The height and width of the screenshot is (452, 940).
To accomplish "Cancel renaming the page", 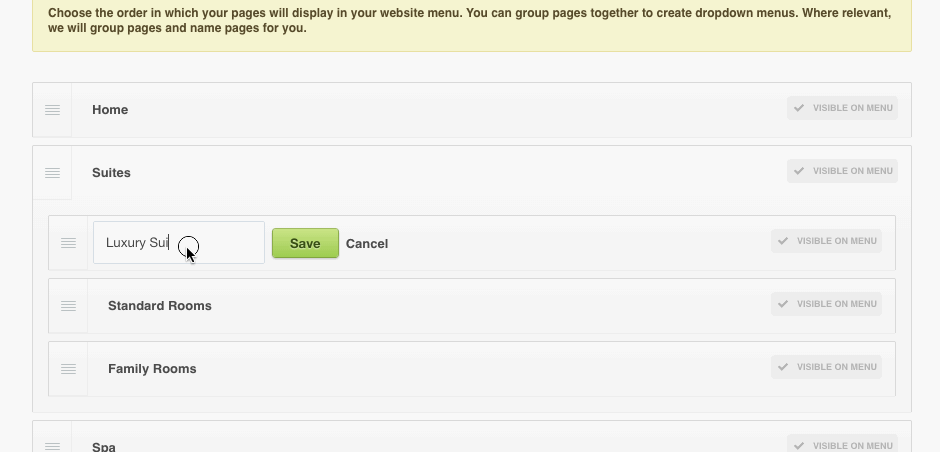I will [367, 243].
